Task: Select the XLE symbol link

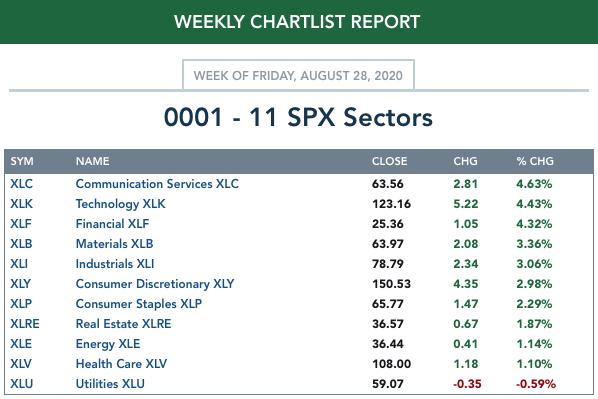Action: 21,344
